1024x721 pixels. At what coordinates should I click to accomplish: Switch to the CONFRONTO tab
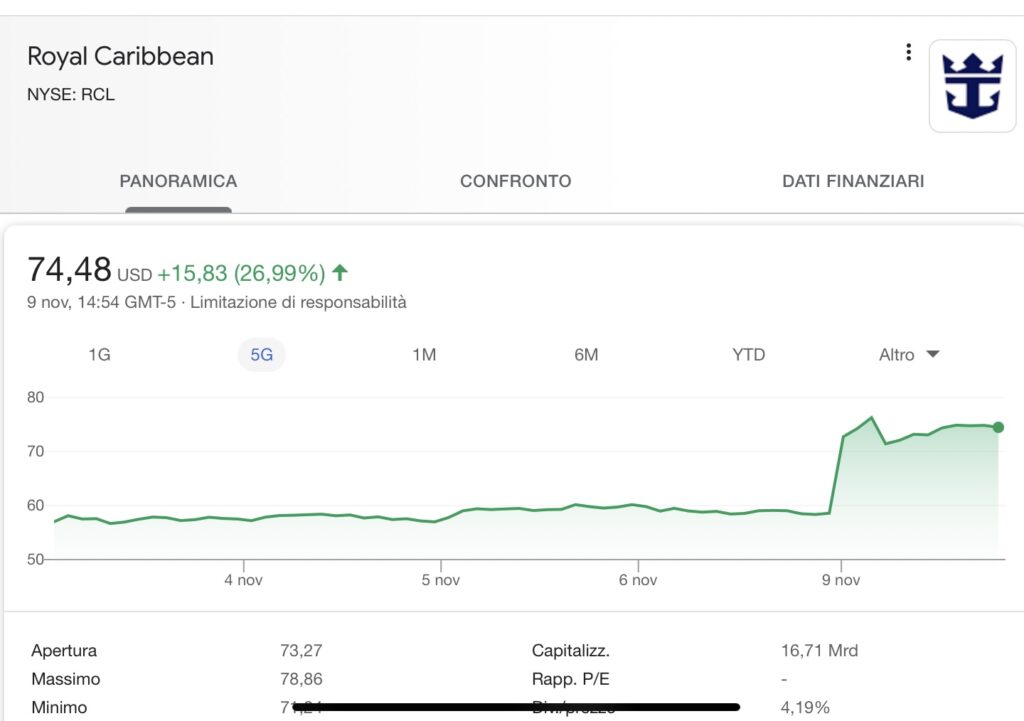tap(516, 181)
